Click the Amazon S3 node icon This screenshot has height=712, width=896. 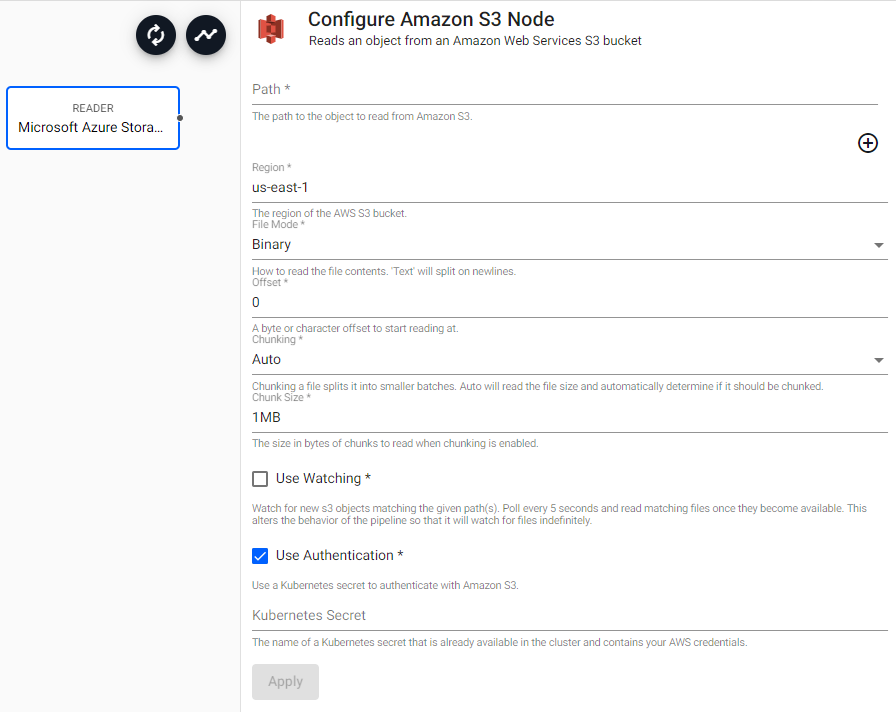pyautogui.click(x=271, y=29)
